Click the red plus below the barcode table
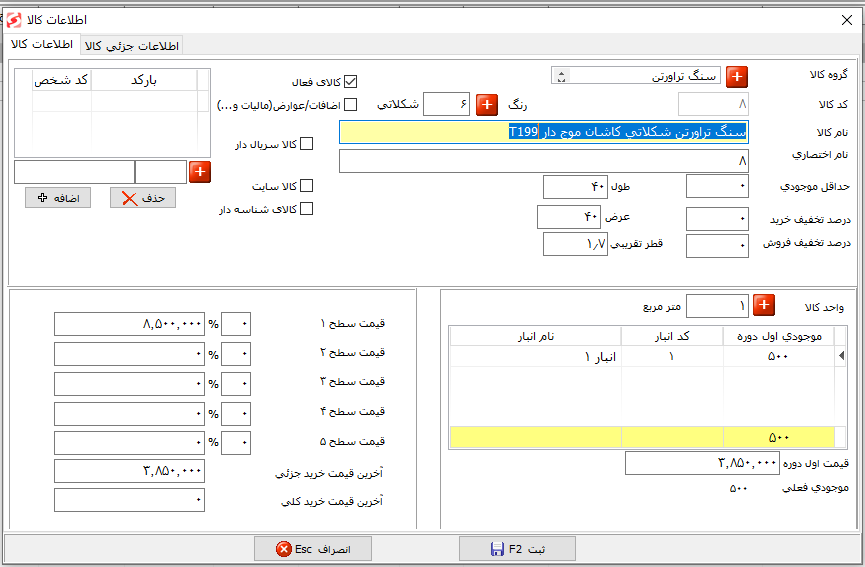The image size is (865, 567). (200, 172)
